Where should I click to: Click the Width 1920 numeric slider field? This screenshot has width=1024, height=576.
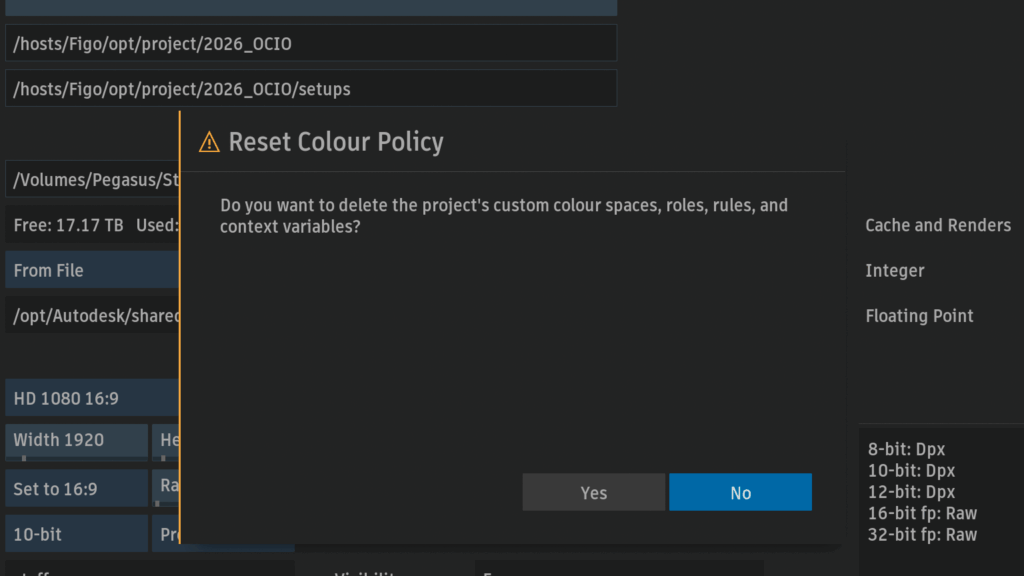point(76,442)
